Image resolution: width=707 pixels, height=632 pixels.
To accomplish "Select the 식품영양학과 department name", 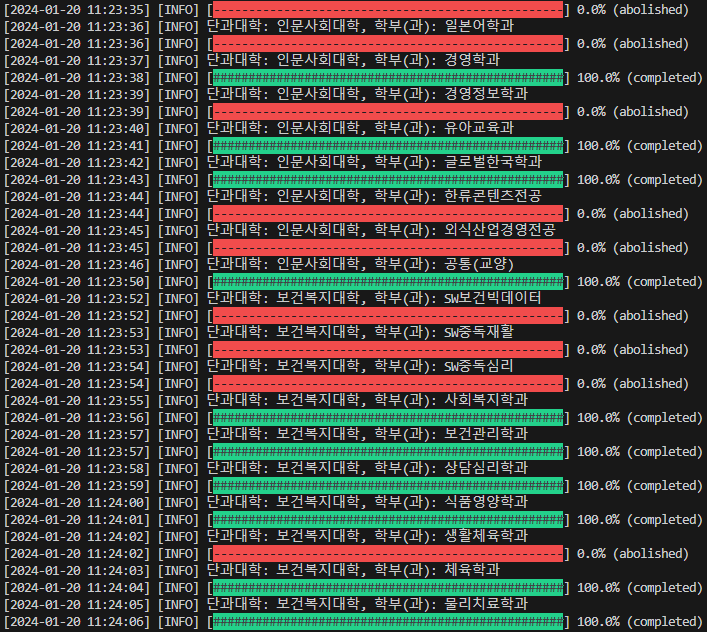I will 486,502.
